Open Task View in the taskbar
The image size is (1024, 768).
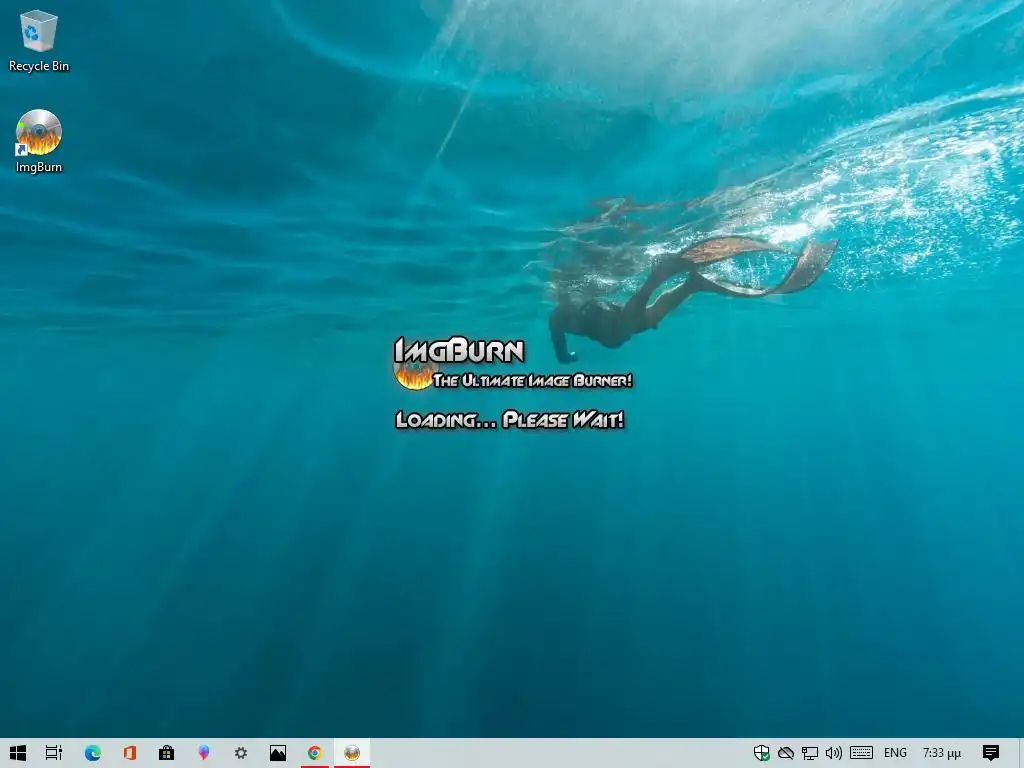tap(54, 753)
